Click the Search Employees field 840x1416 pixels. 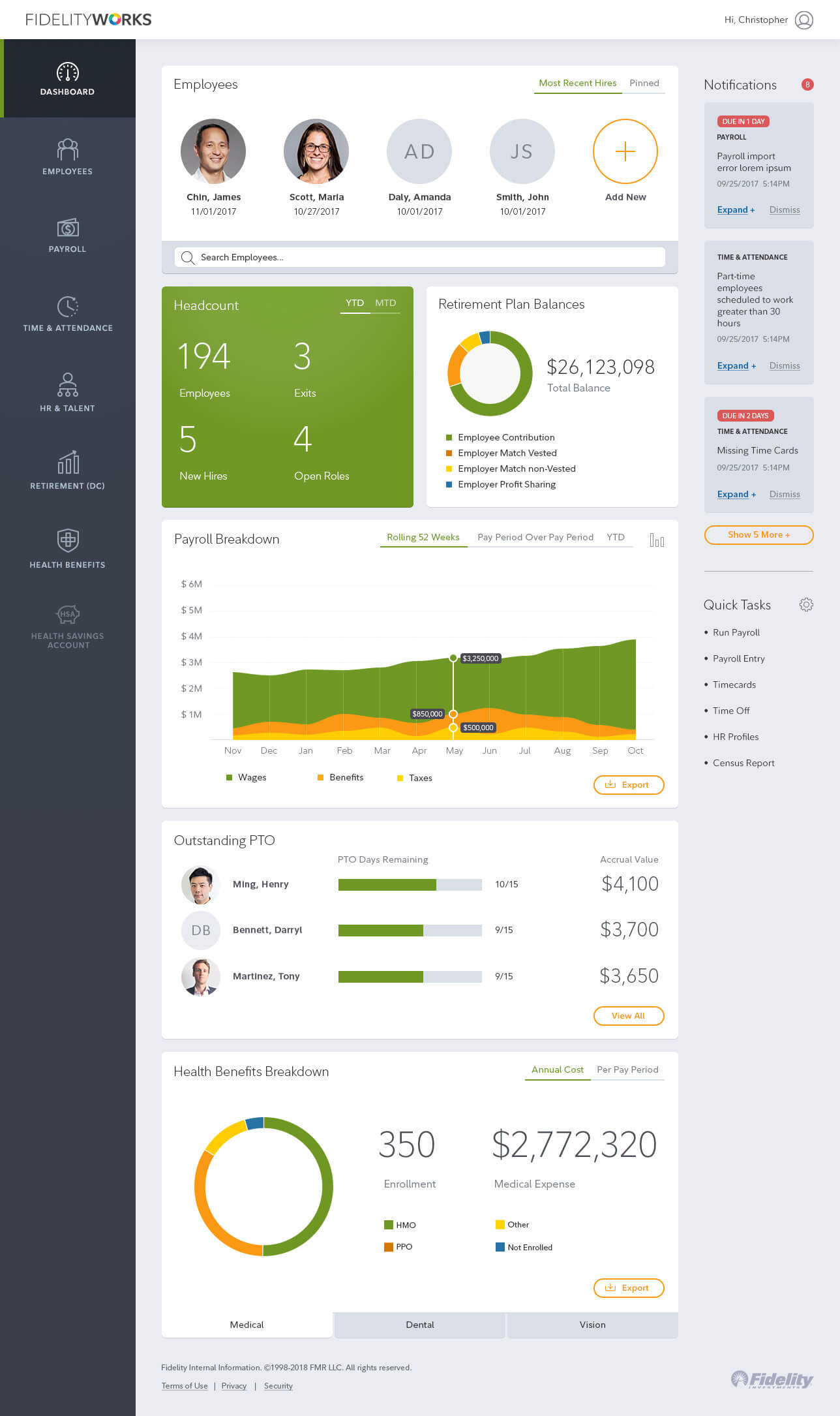419,257
